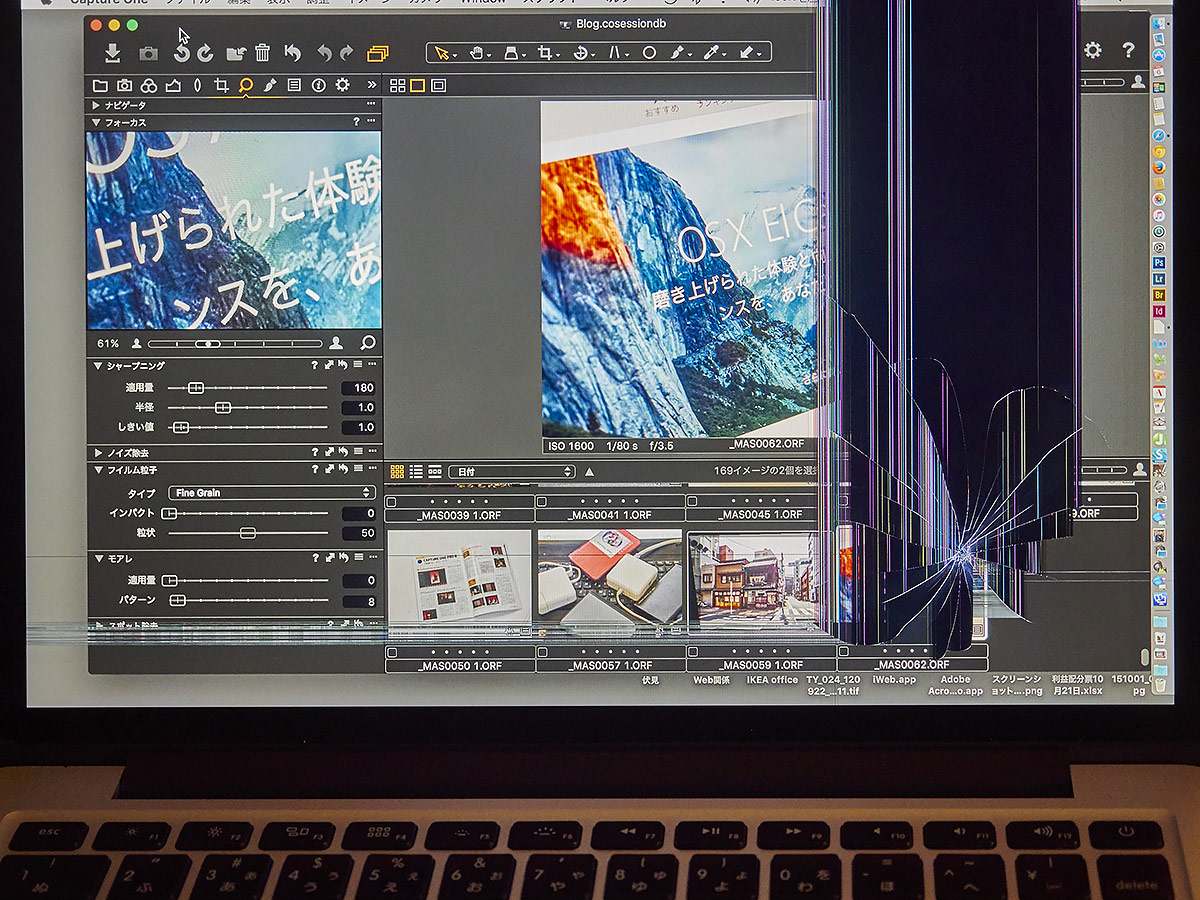Click the camera Capture icon in toolbar

[x=148, y=53]
